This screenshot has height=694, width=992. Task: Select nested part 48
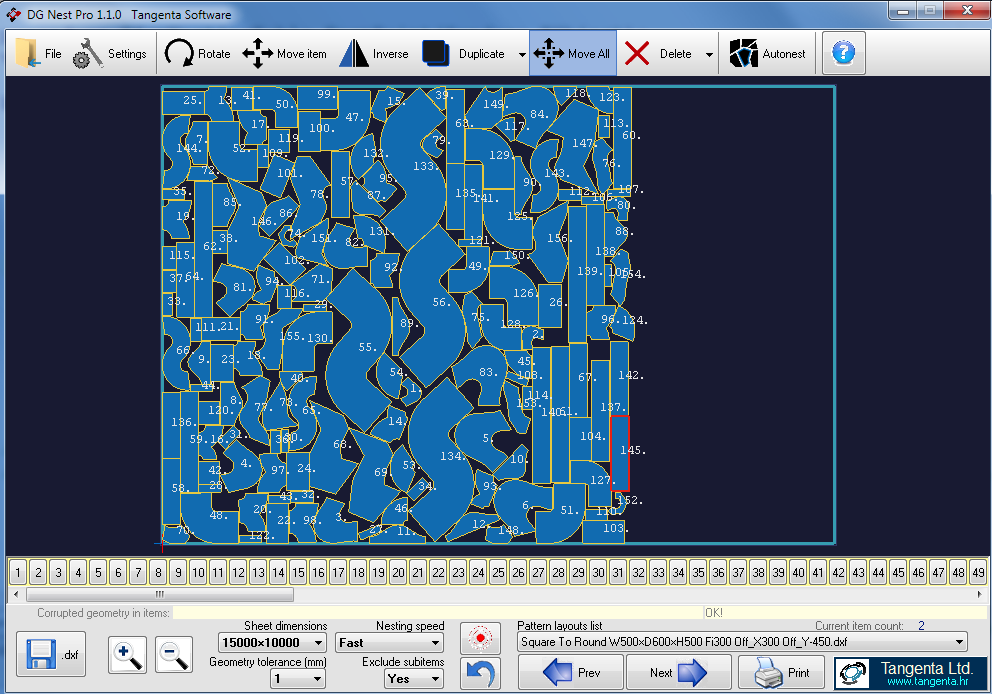point(209,519)
